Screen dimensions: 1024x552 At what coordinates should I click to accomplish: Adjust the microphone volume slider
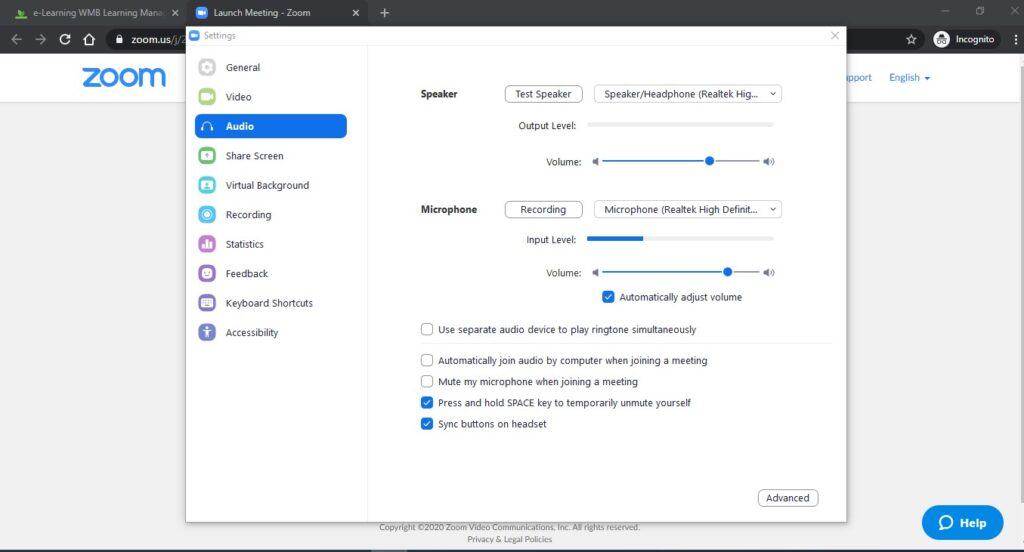727,272
